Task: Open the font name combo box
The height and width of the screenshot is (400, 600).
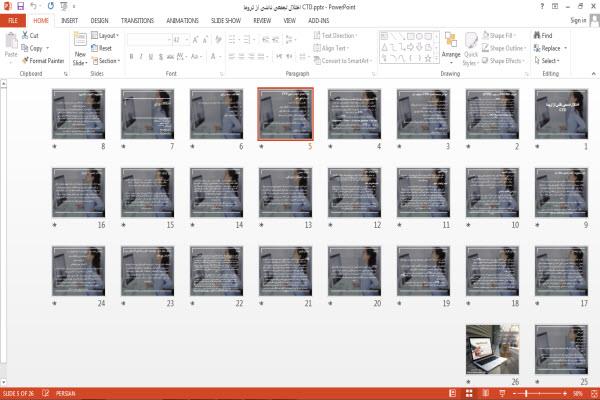Action: point(149,39)
